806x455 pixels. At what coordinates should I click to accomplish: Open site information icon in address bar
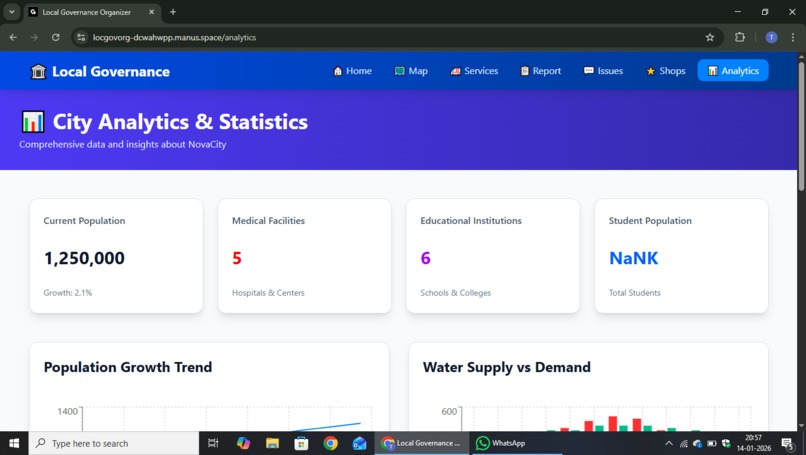tap(81, 38)
